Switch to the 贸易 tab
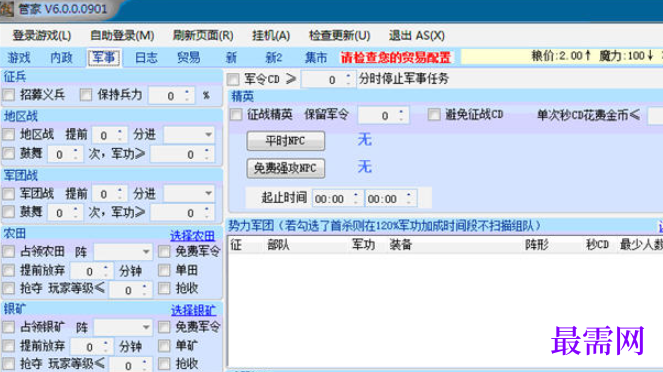Image resolution: width=663 pixels, height=372 pixels. coord(189,57)
